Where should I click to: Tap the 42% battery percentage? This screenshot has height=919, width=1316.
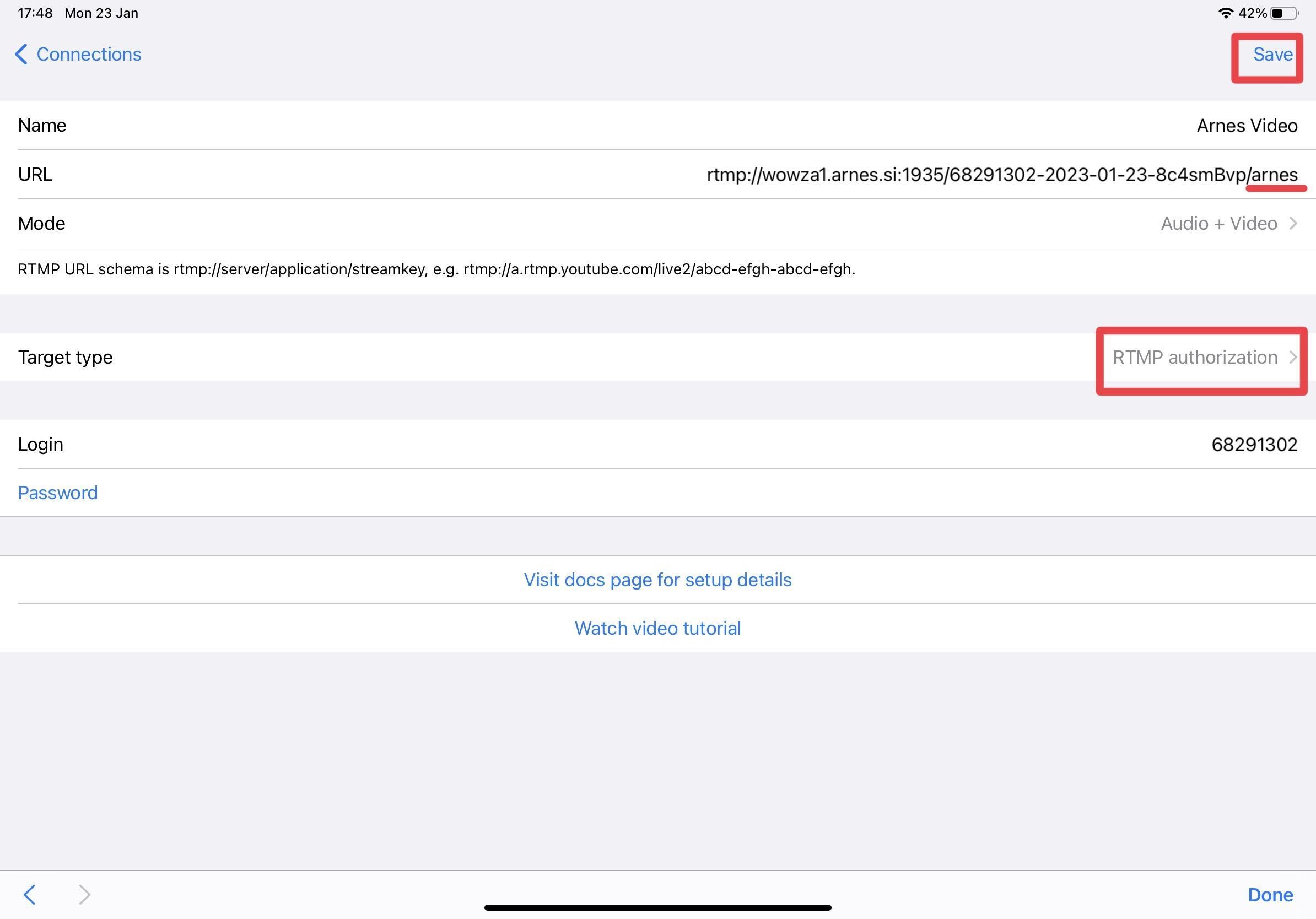1253,13
